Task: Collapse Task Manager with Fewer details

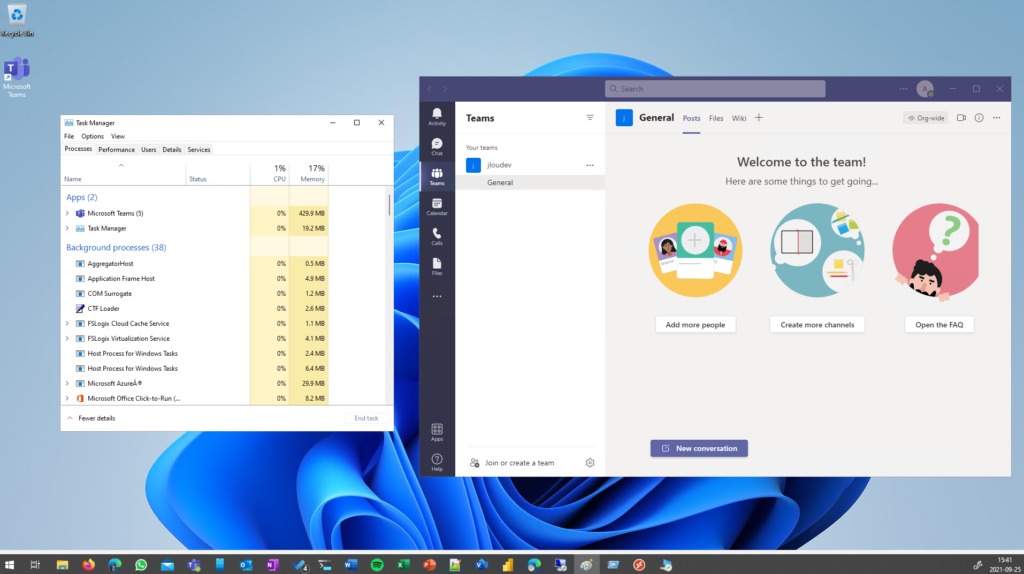Action: [91, 419]
